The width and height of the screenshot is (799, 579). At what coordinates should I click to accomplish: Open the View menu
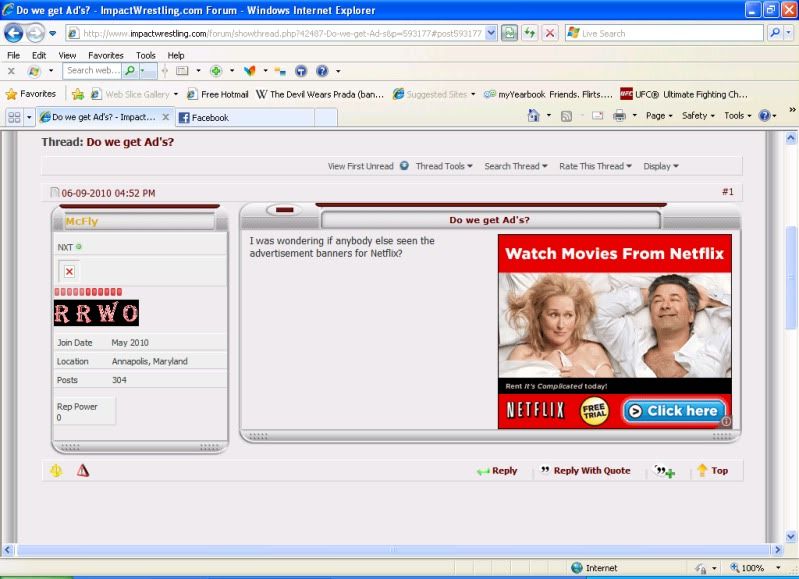(x=67, y=55)
